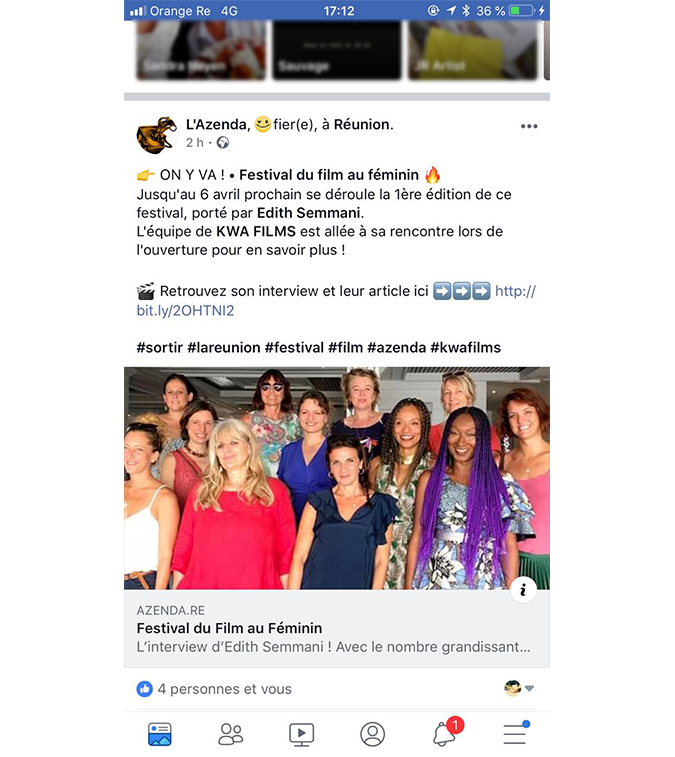Screen dimensions: 675x757
Task: Open the Friends tab icon
Action: coord(230,734)
